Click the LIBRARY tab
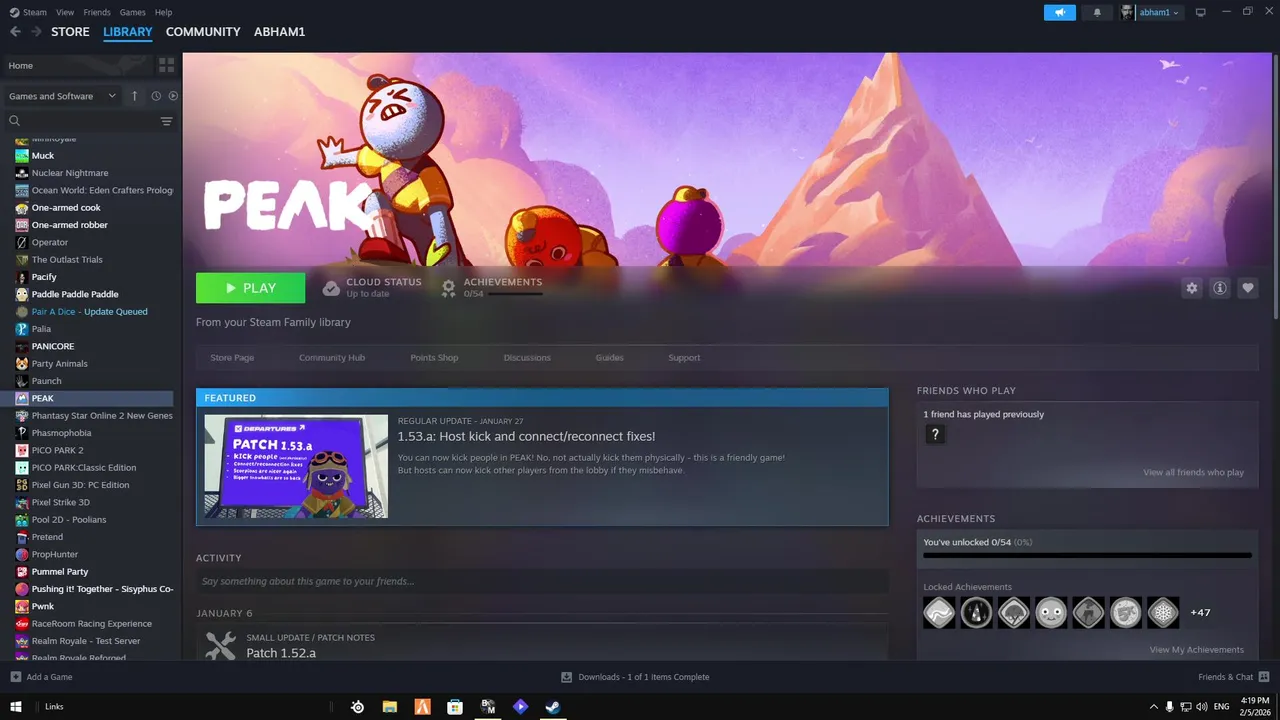Viewport: 1280px width, 720px height. click(x=128, y=32)
